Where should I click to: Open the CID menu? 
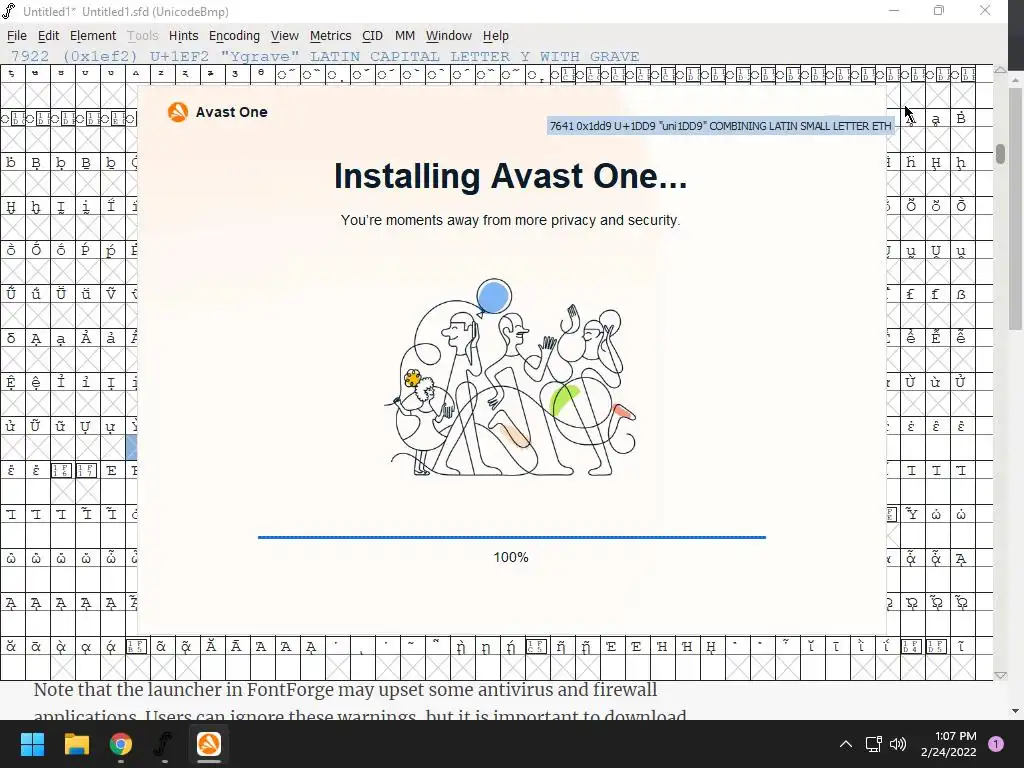tap(372, 36)
